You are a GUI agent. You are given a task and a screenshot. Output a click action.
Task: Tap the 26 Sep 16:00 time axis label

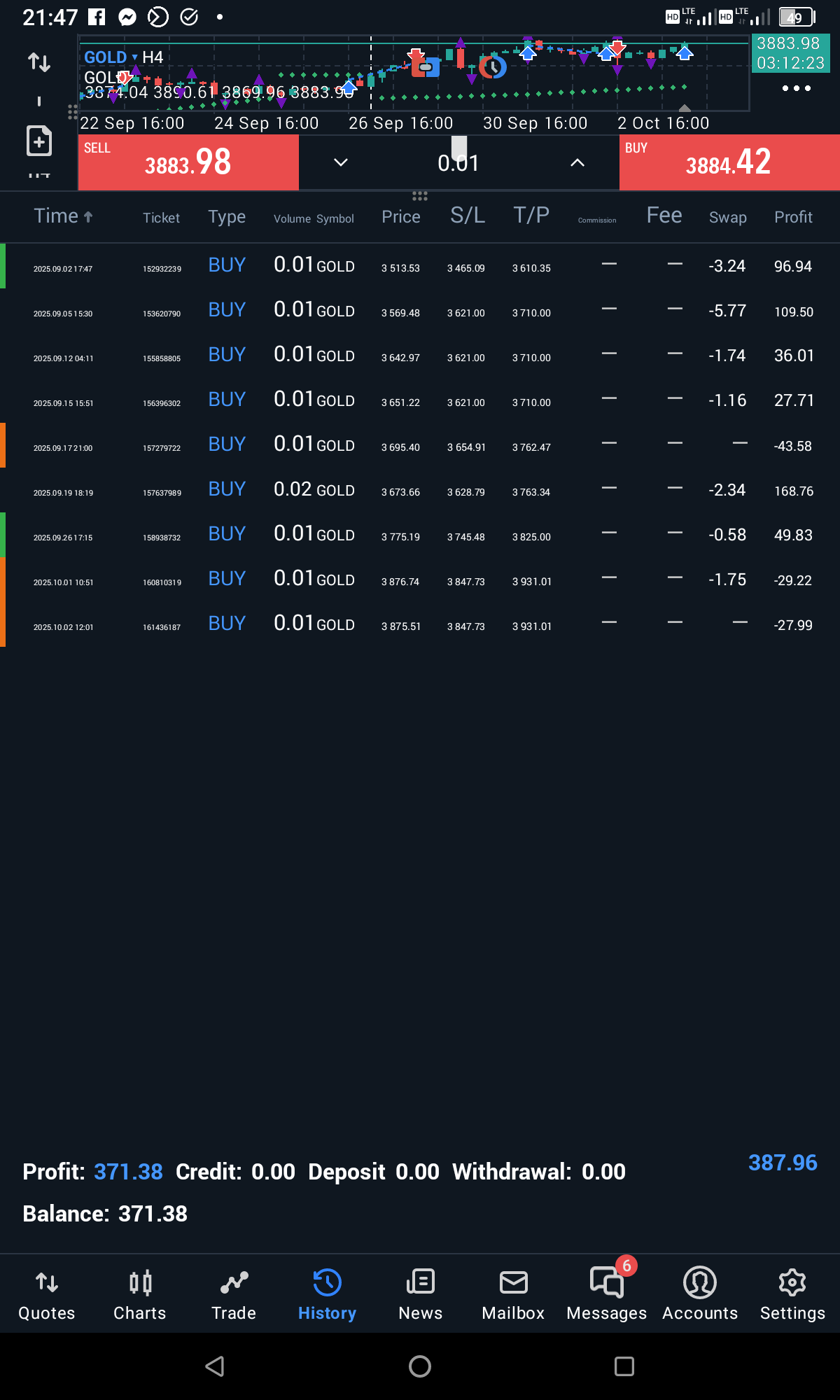400,123
